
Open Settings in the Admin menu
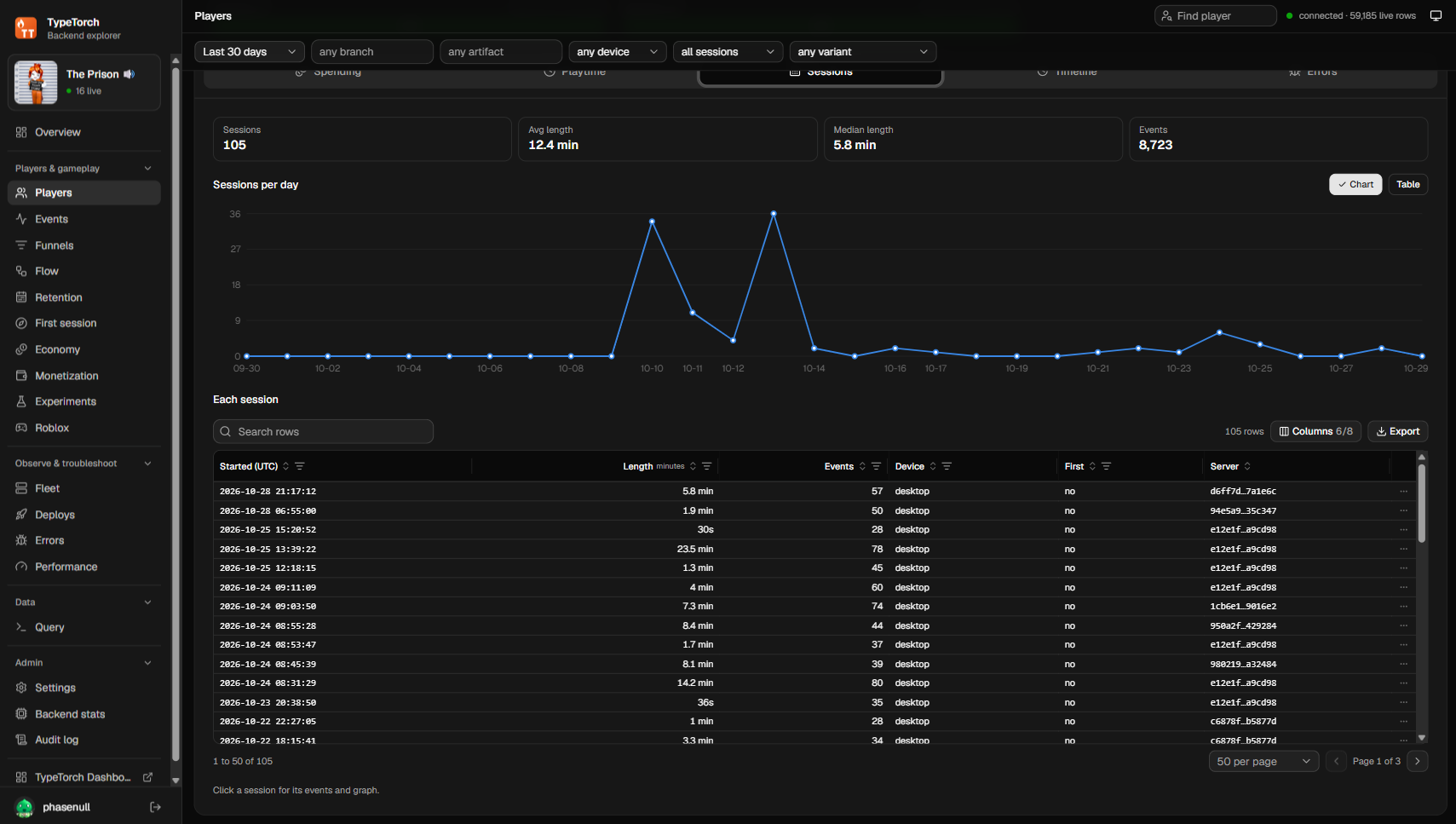point(83,688)
